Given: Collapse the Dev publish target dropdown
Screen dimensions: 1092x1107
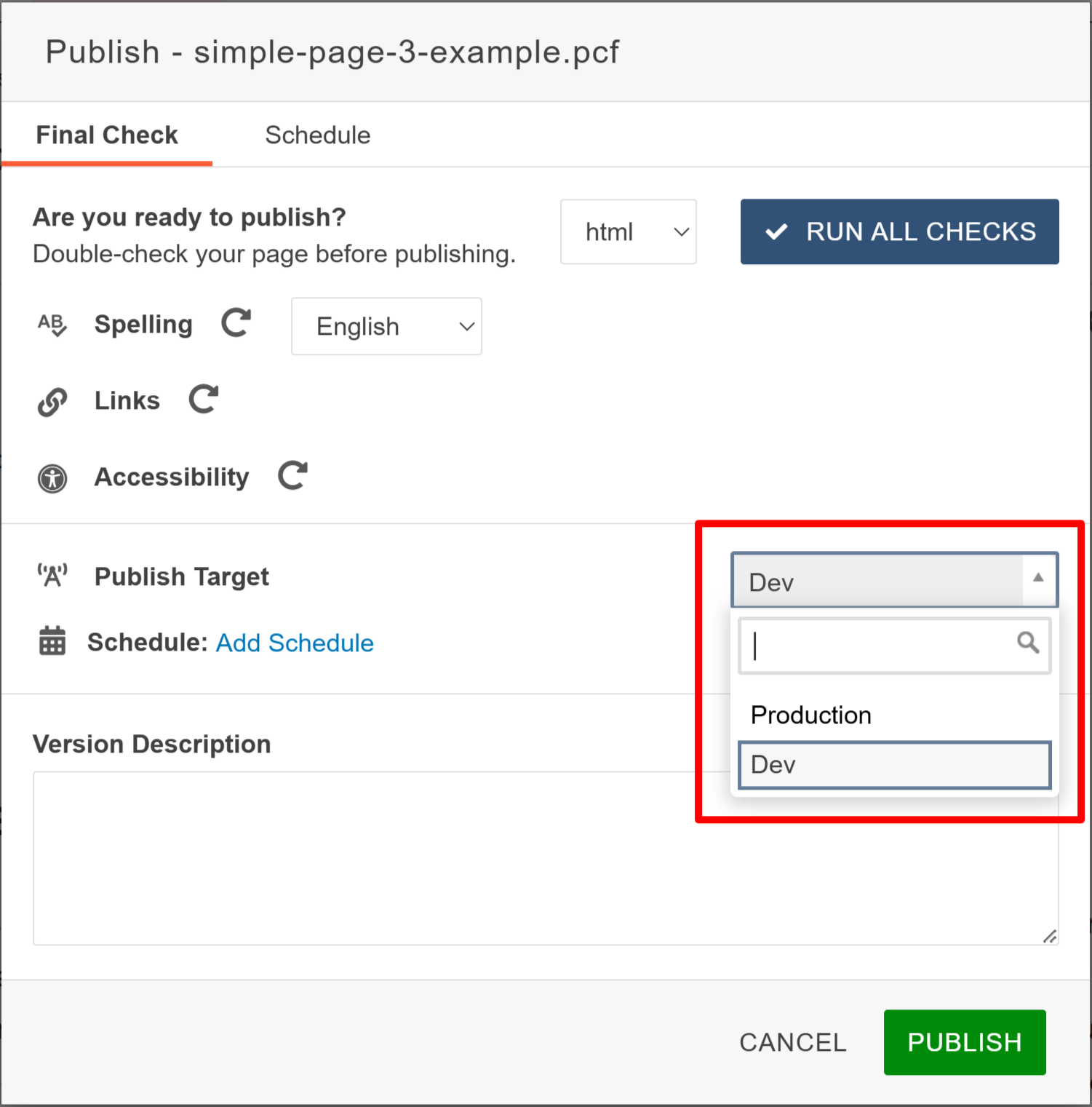Looking at the screenshot, I should 1037,580.
